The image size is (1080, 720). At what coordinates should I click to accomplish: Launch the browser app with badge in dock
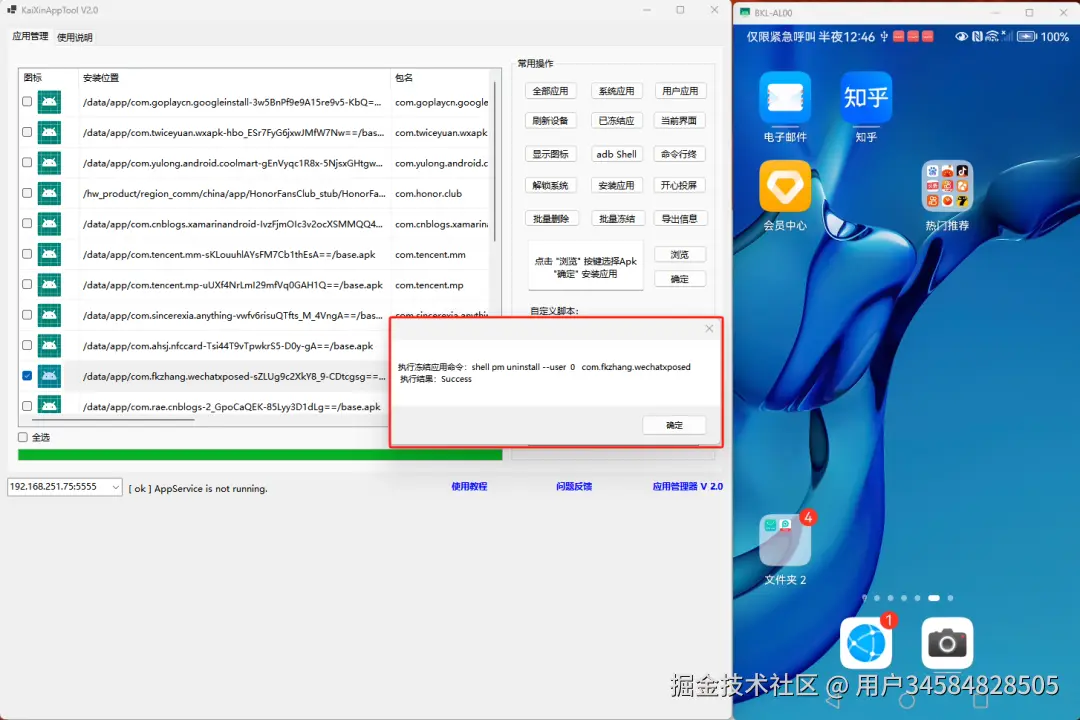pos(866,644)
